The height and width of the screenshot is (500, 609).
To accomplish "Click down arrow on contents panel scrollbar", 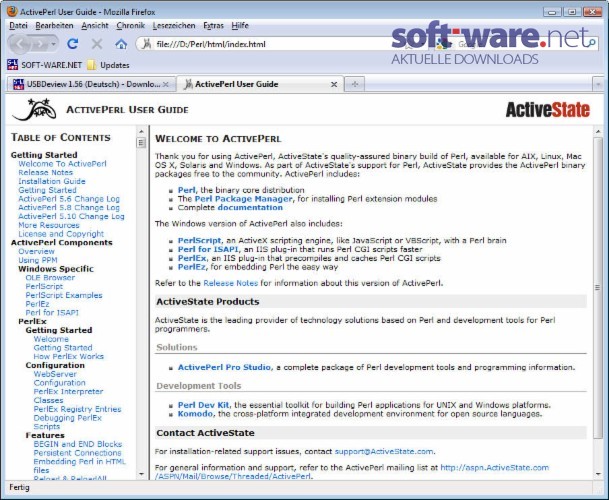I will point(141,474).
